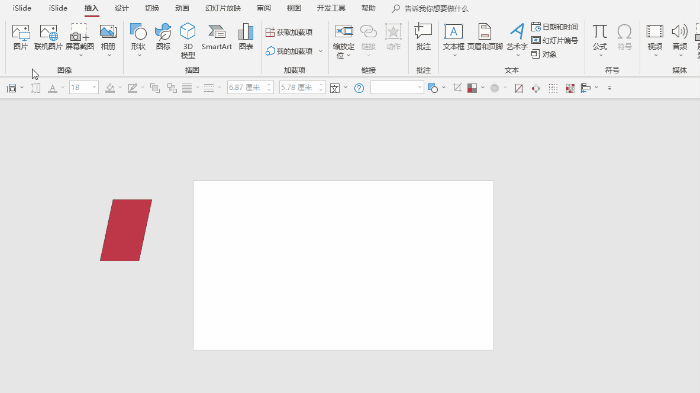Image resolution: width=700 pixels, height=393 pixels.
Task: Expand the screenshot (屏幕截图) dropdown arrow
Action: click(81, 55)
